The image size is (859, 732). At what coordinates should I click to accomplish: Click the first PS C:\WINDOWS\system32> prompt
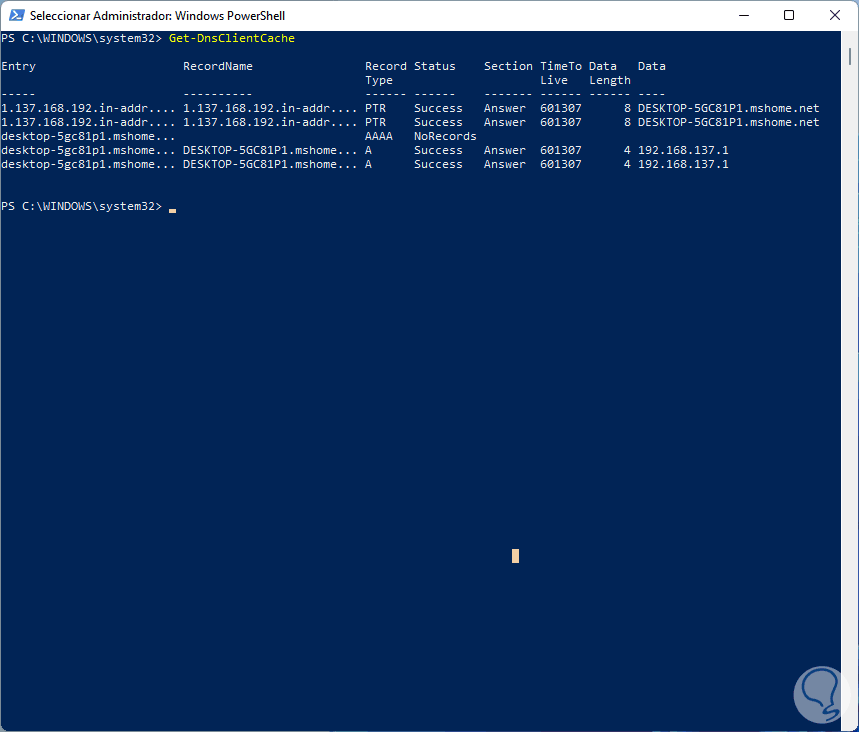[82, 38]
